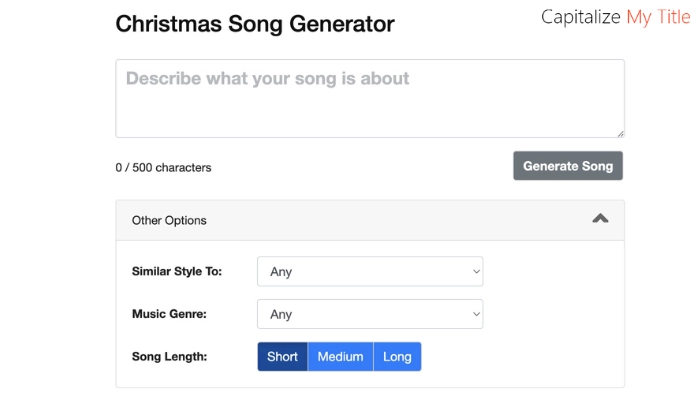Image resolution: width=700 pixels, height=400 pixels.
Task: Click the Other Options title text
Action: (x=169, y=220)
